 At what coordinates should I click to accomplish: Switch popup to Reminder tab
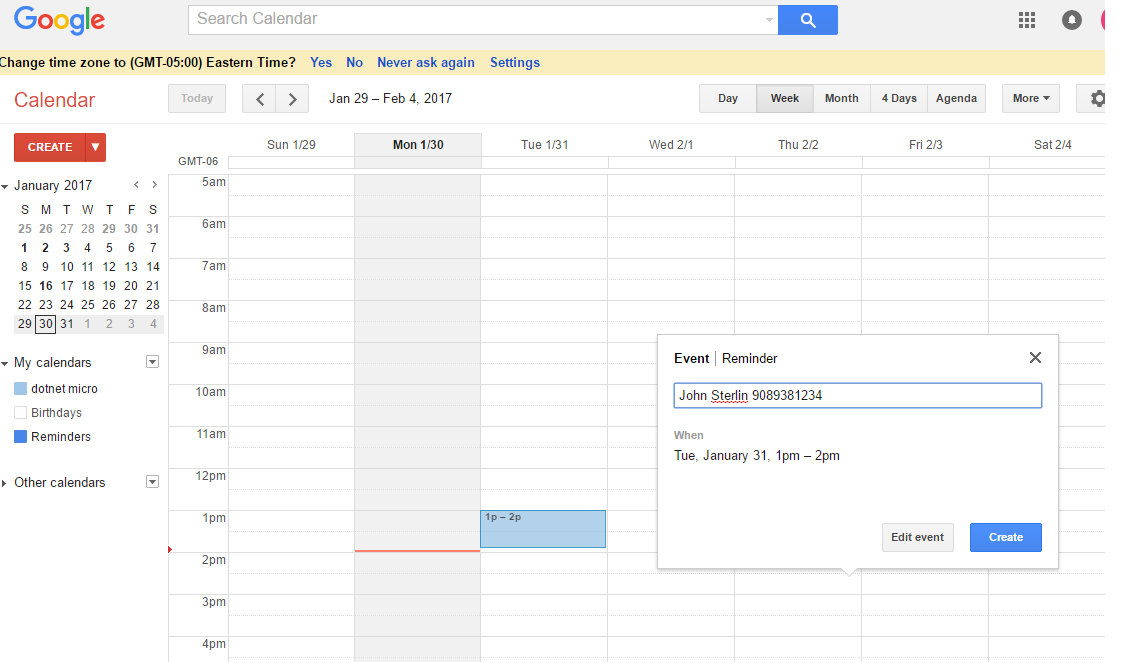tap(749, 358)
